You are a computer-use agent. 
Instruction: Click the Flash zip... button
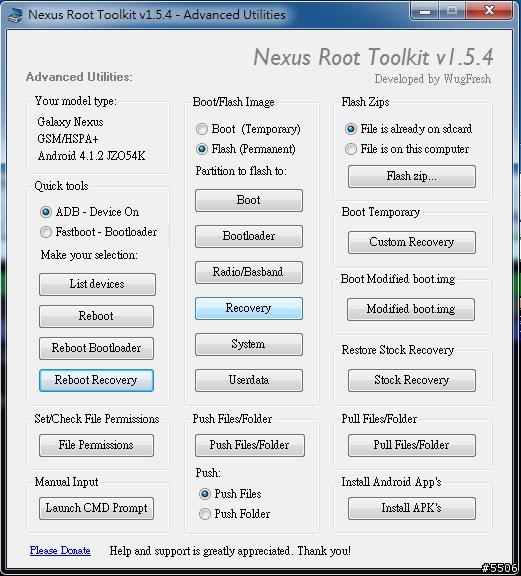412,176
